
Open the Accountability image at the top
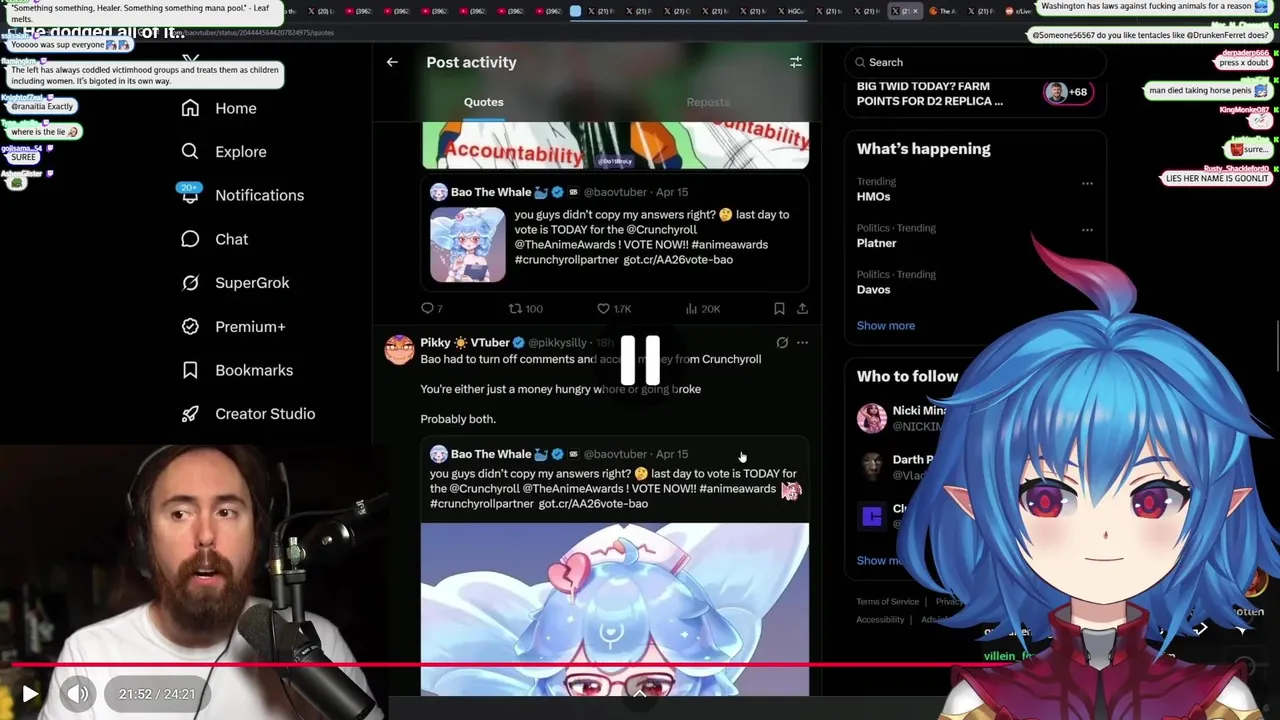click(615, 145)
